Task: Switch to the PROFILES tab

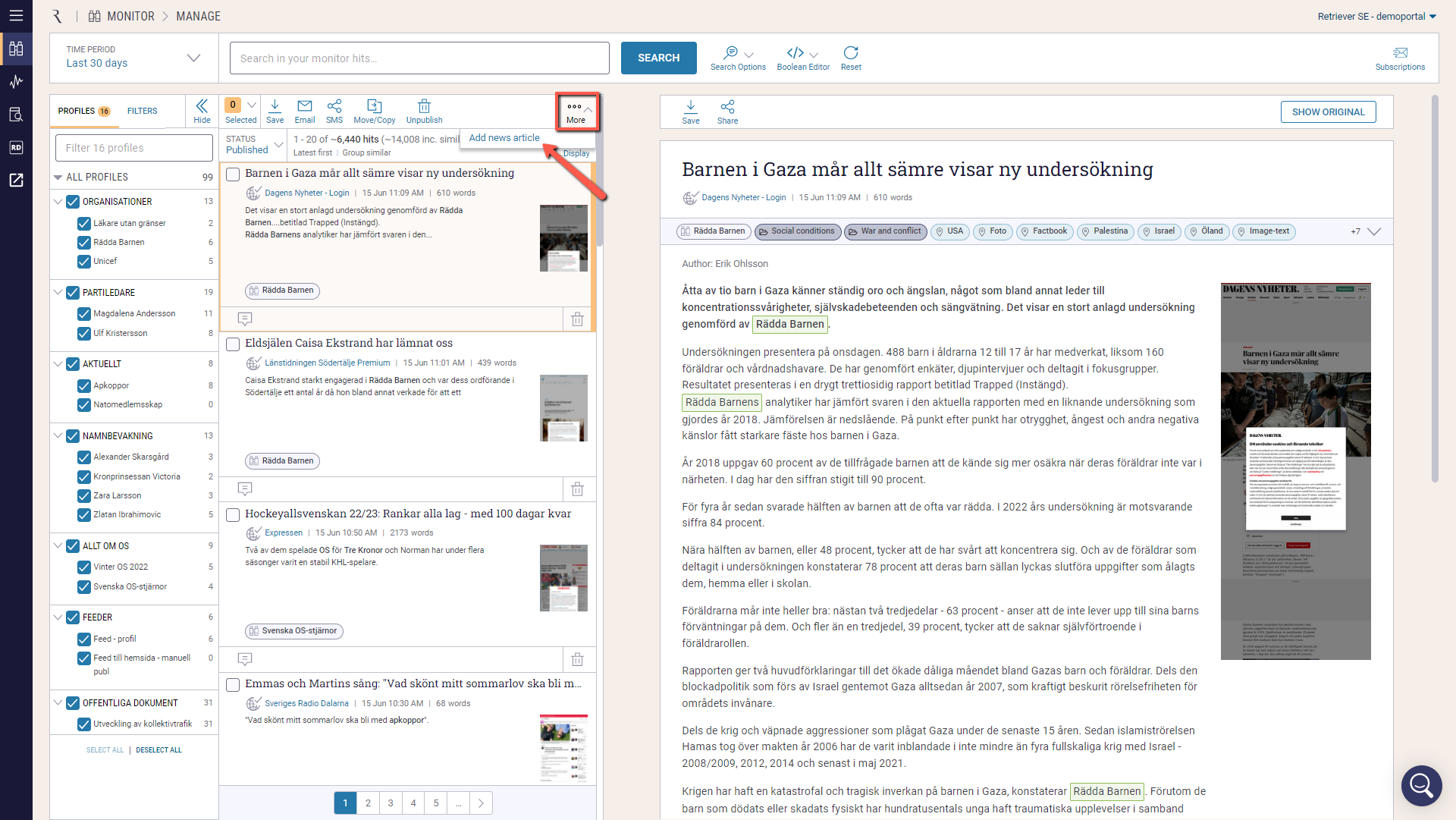Action: 84,111
